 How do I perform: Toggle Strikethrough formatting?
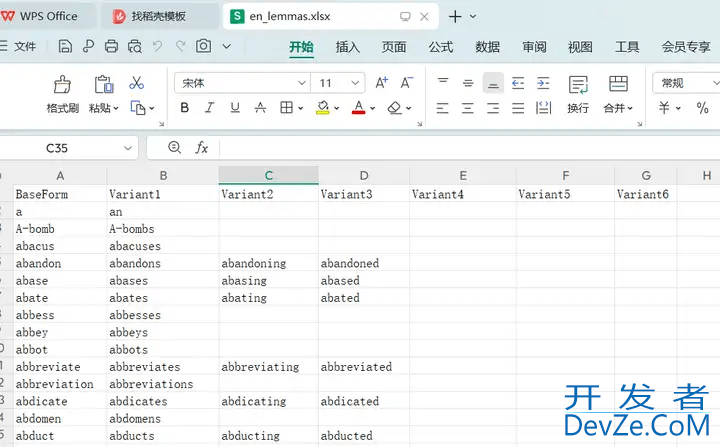[x=260, y=108]
